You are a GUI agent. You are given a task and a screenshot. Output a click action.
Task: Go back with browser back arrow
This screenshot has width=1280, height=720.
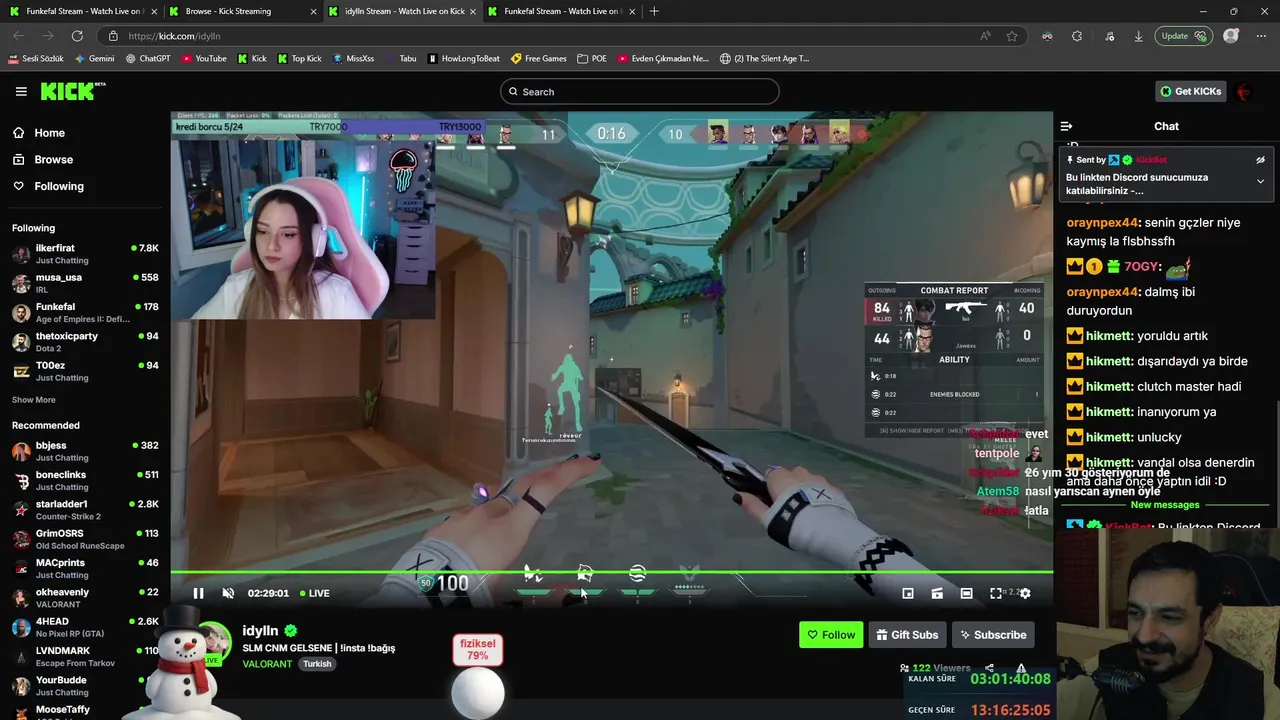[19, 36]
